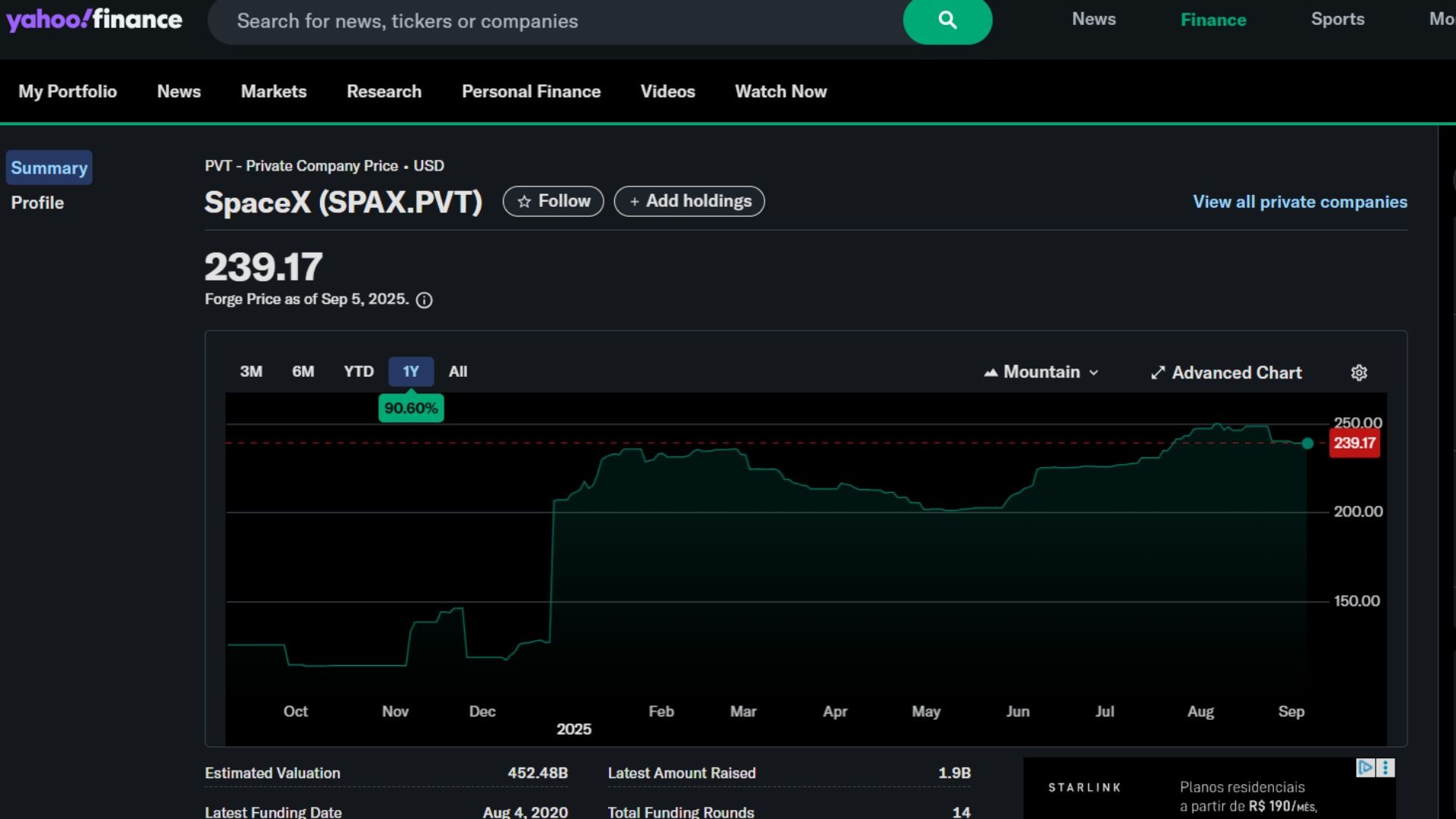Click the current price dot on chart
1456x819 pixels.
[1307, 444]
